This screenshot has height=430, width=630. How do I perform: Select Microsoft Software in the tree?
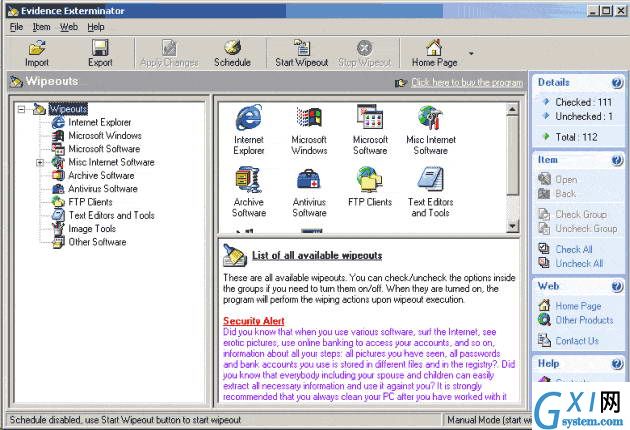(x=104, y=149)
